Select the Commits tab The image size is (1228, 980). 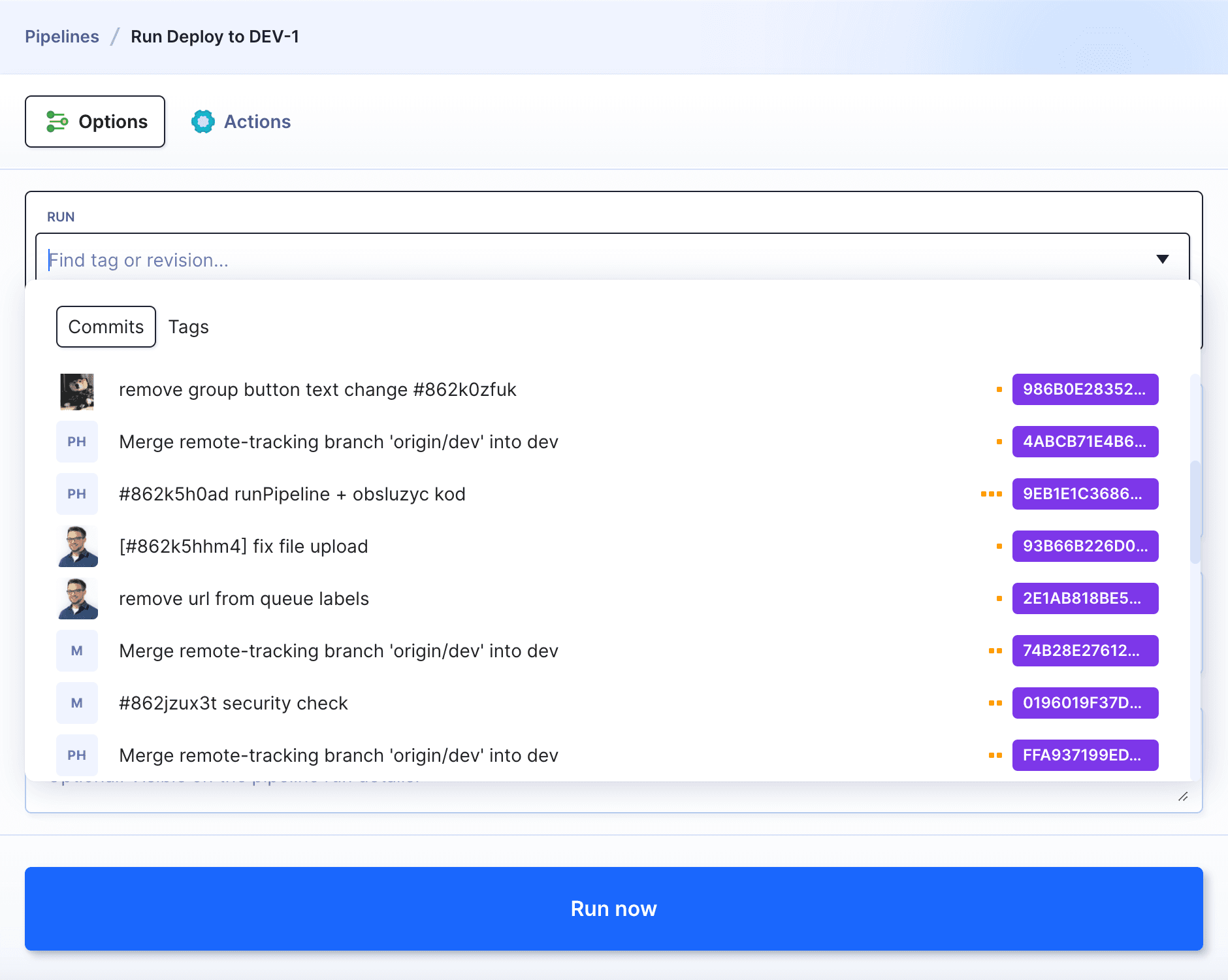pos(106,327)
